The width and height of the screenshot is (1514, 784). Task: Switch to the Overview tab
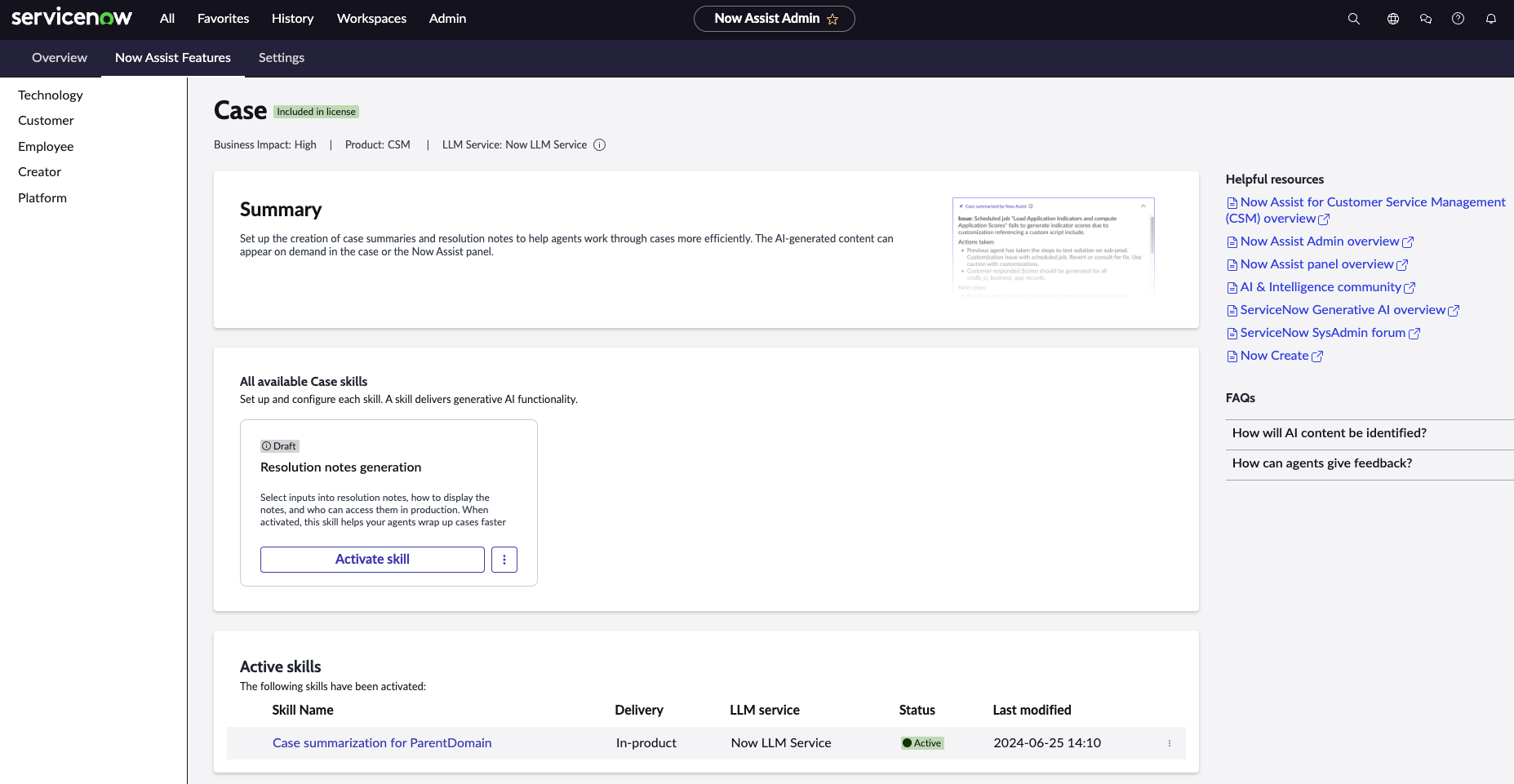pyautogui.click(x=60, y=58)
